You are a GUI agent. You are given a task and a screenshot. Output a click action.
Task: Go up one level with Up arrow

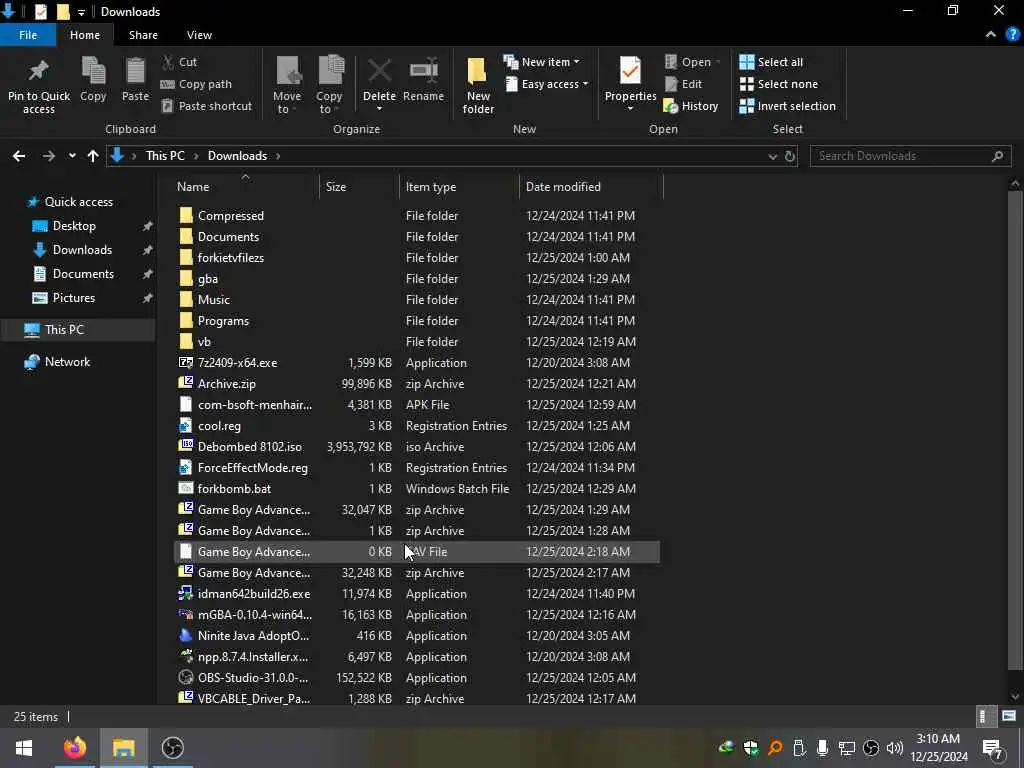(x=93, y=156)
